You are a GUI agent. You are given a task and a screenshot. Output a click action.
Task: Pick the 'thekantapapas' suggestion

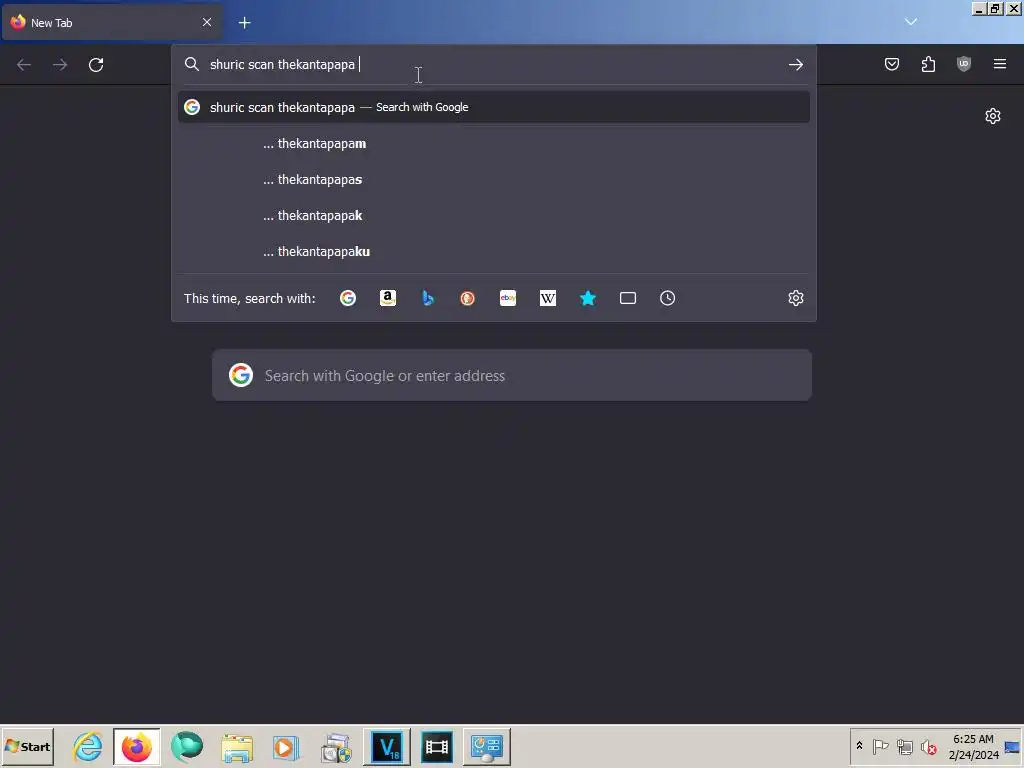click(x=494, y=180)
